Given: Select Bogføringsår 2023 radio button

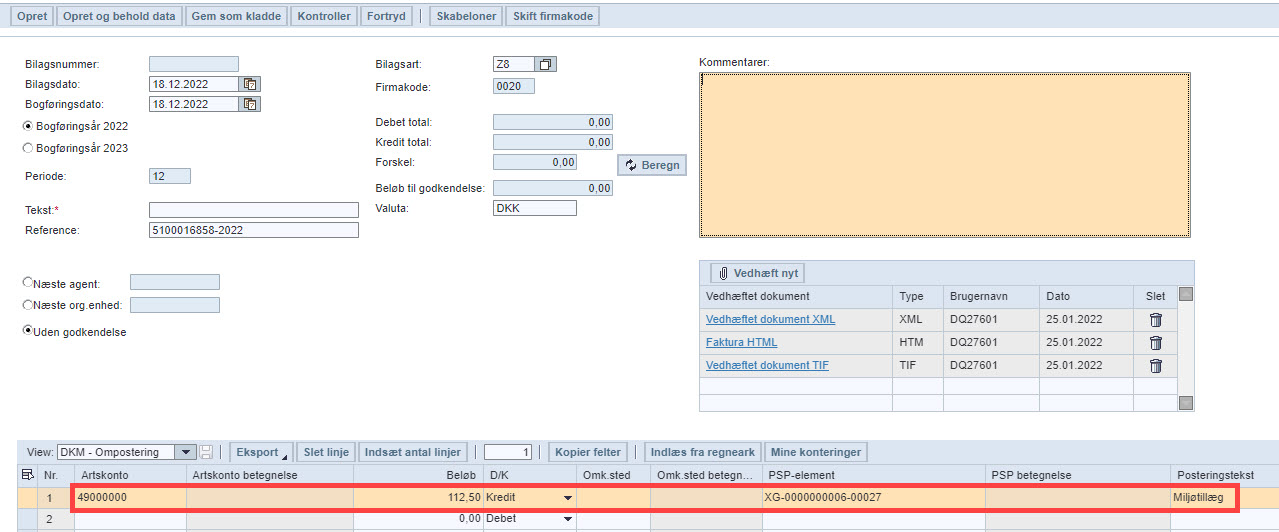Looking at the screenshot, I should tap(28, 148).
